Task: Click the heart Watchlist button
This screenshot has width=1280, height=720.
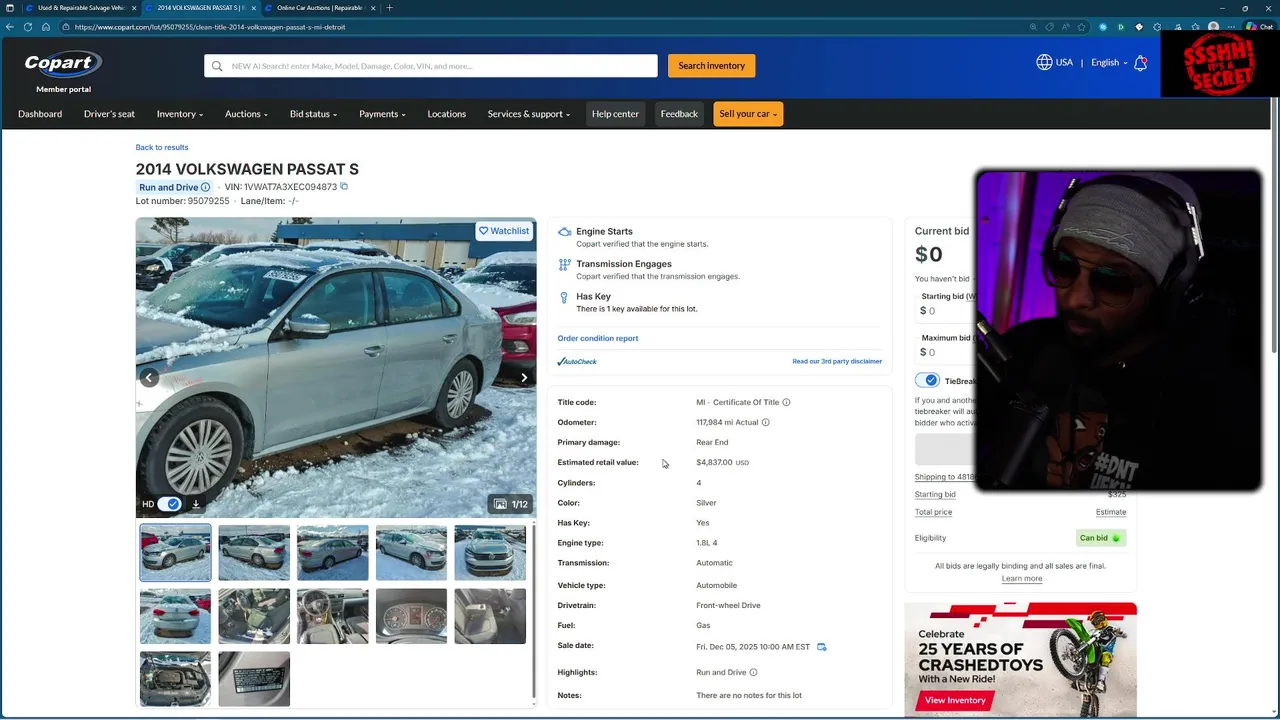Action: [x=503, y=231]
